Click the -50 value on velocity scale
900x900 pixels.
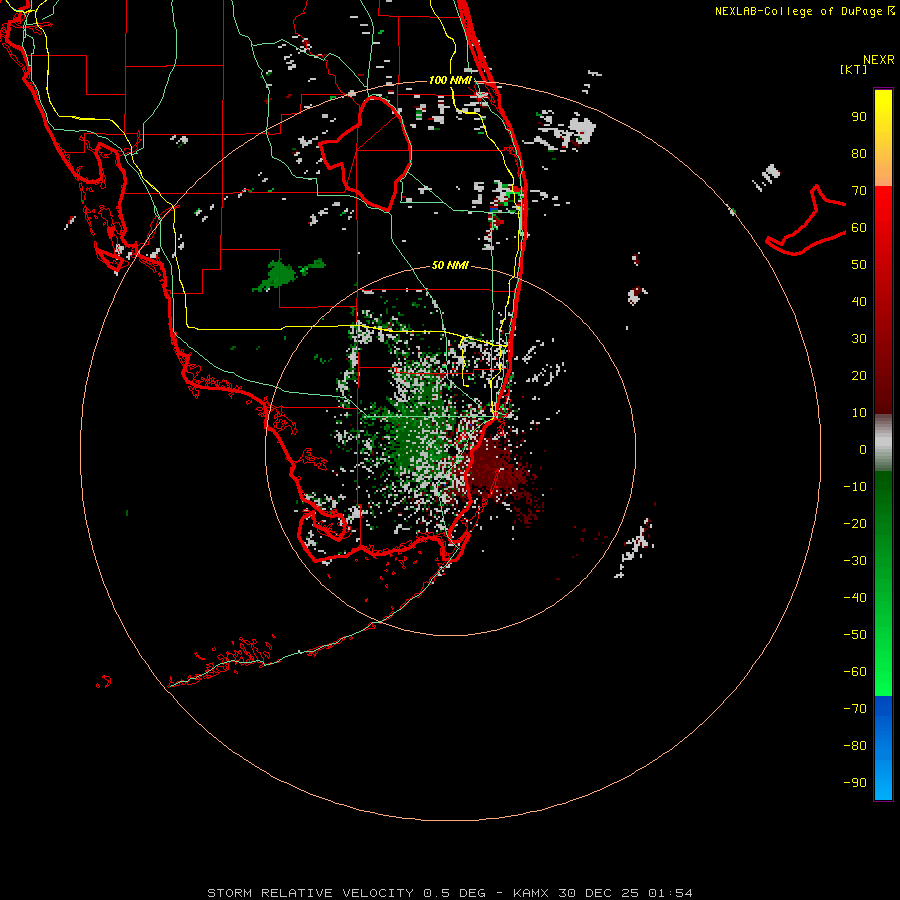tap(855, 635)
